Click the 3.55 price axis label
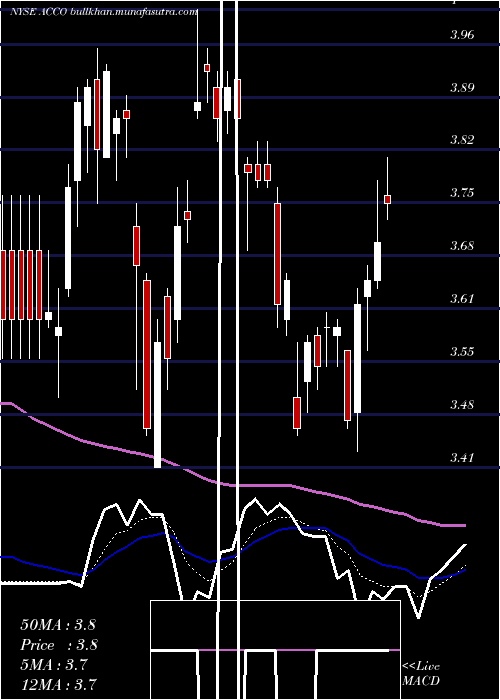Image resolution: width=500 pixels, height=700 pixels. point(462,351)
